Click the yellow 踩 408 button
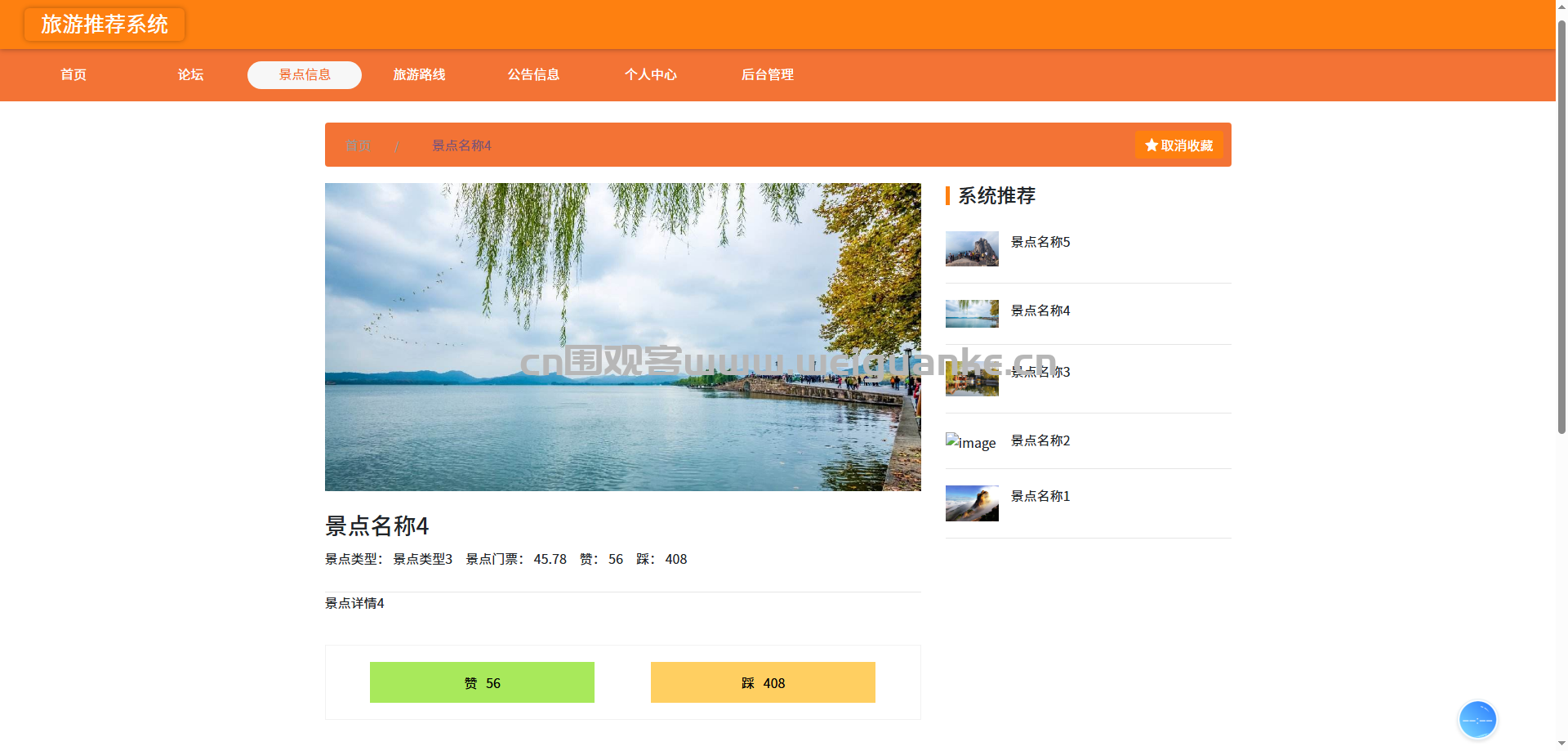 763,682
